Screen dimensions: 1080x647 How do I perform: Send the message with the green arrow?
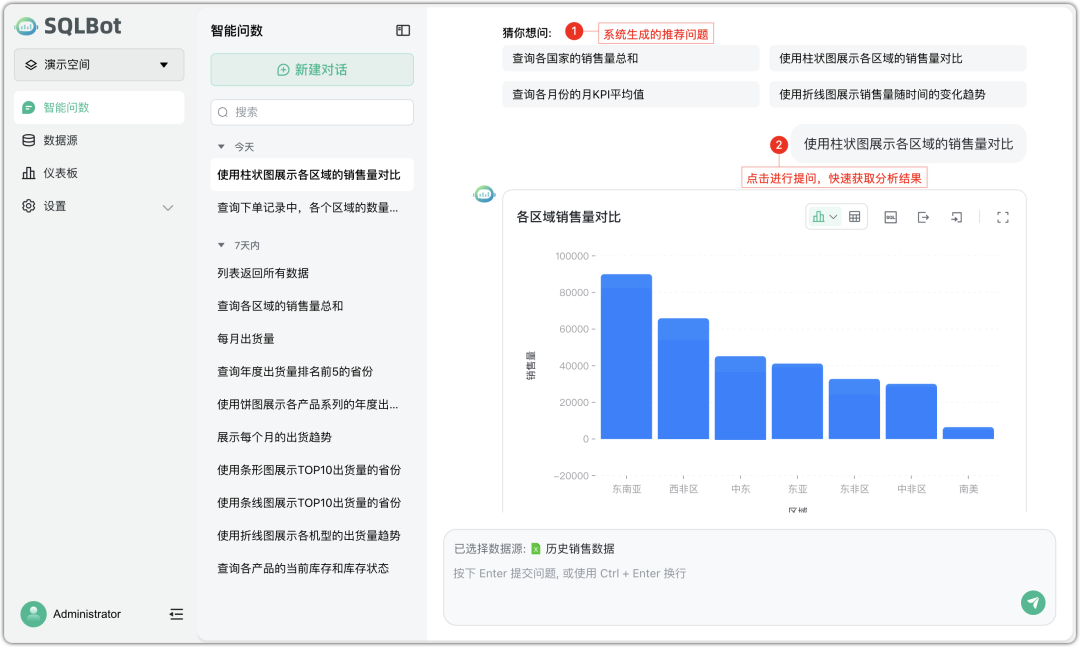(1033, 603)
